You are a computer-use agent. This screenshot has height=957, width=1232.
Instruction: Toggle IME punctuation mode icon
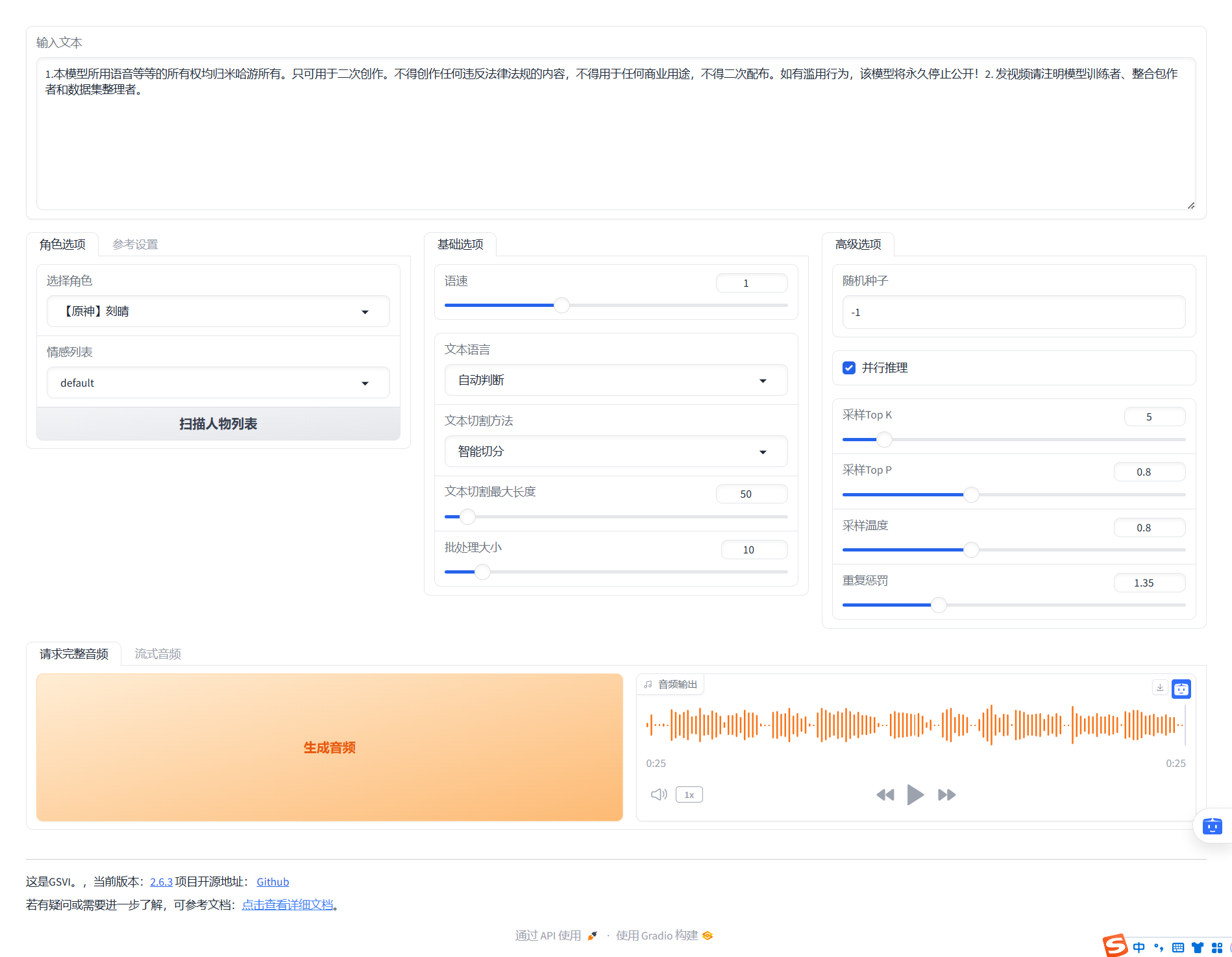coord(1159,947)
